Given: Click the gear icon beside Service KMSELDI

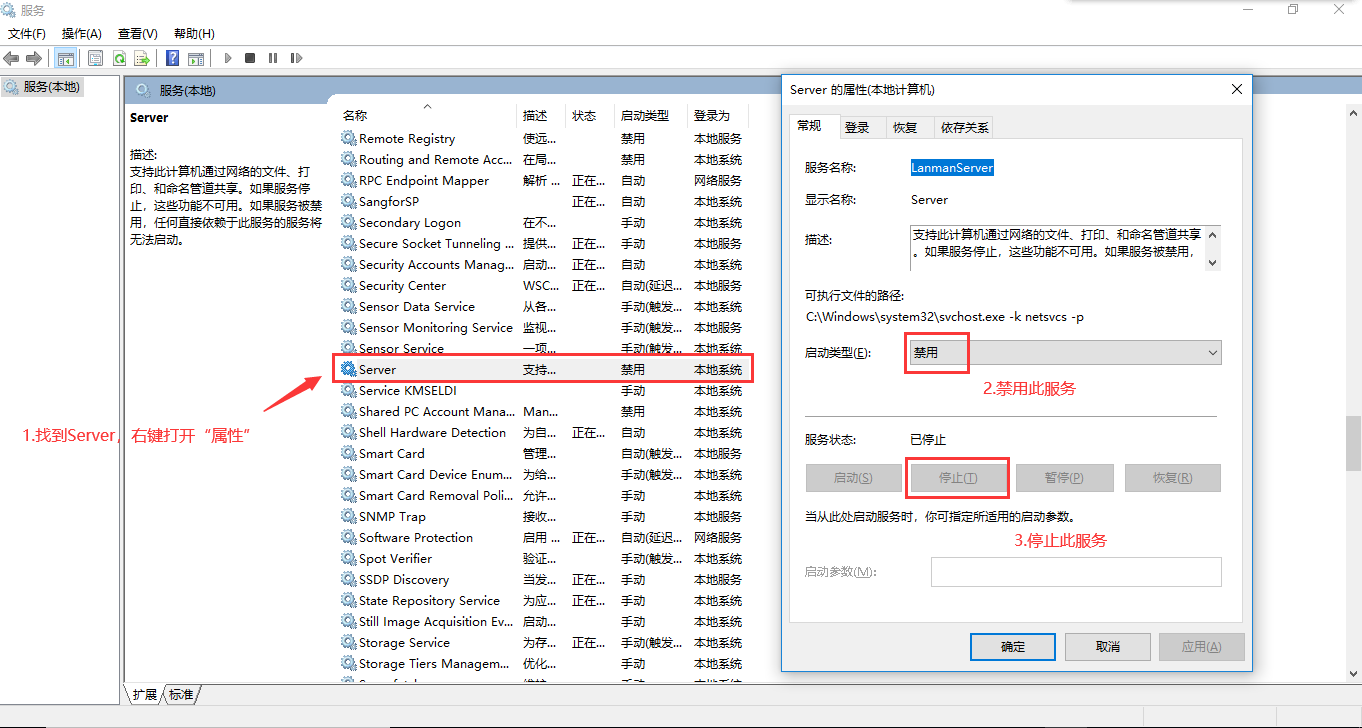Looking at the screenshot, I should tap(348, 390).
